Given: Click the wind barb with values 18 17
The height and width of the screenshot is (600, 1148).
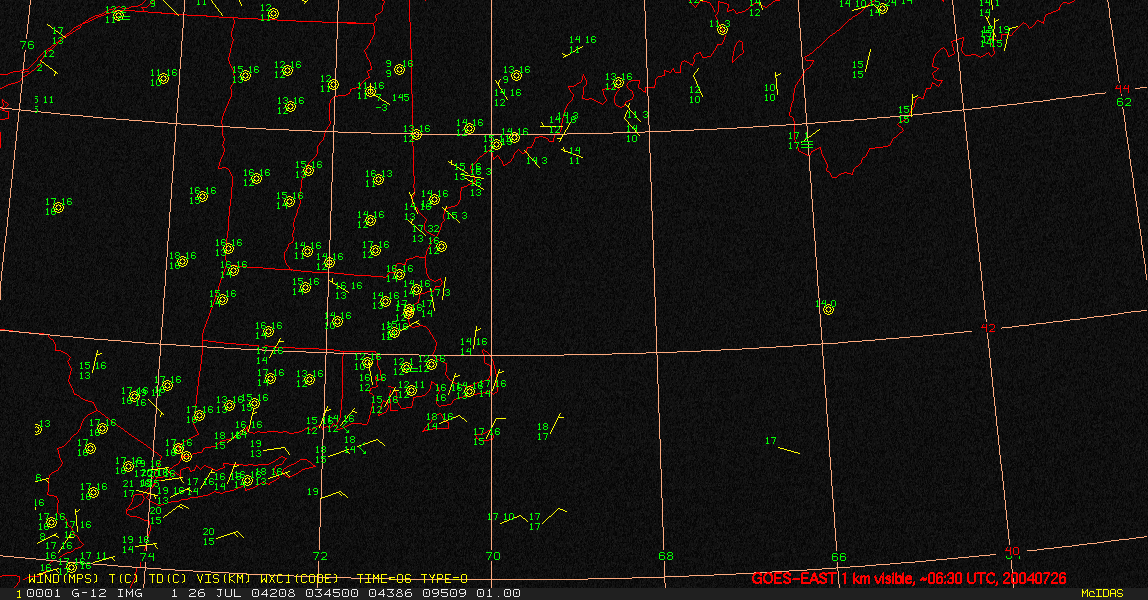Looking at the screenshot, I should [x=551, y=427].
